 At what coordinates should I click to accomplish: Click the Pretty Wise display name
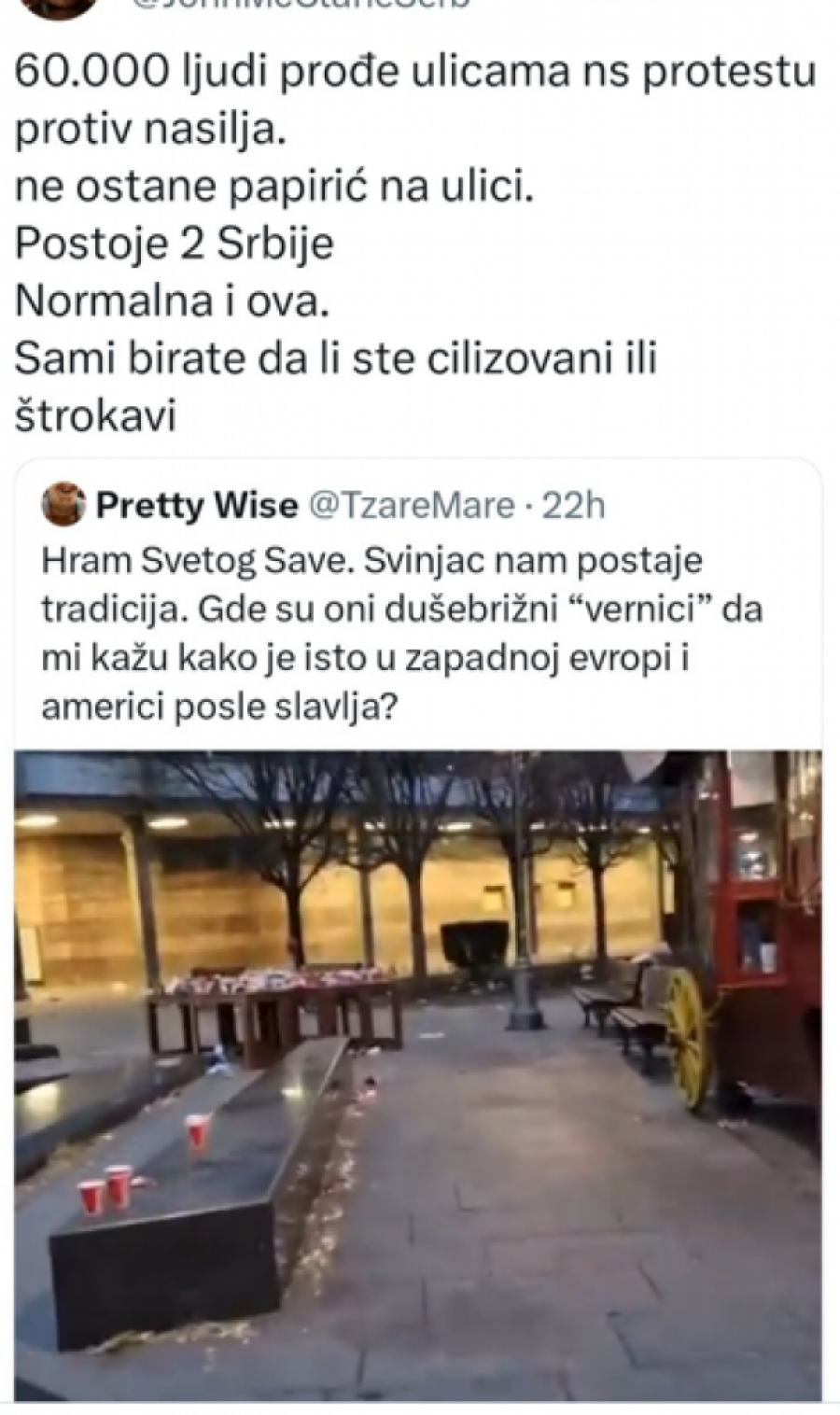[x=197, y=505]
